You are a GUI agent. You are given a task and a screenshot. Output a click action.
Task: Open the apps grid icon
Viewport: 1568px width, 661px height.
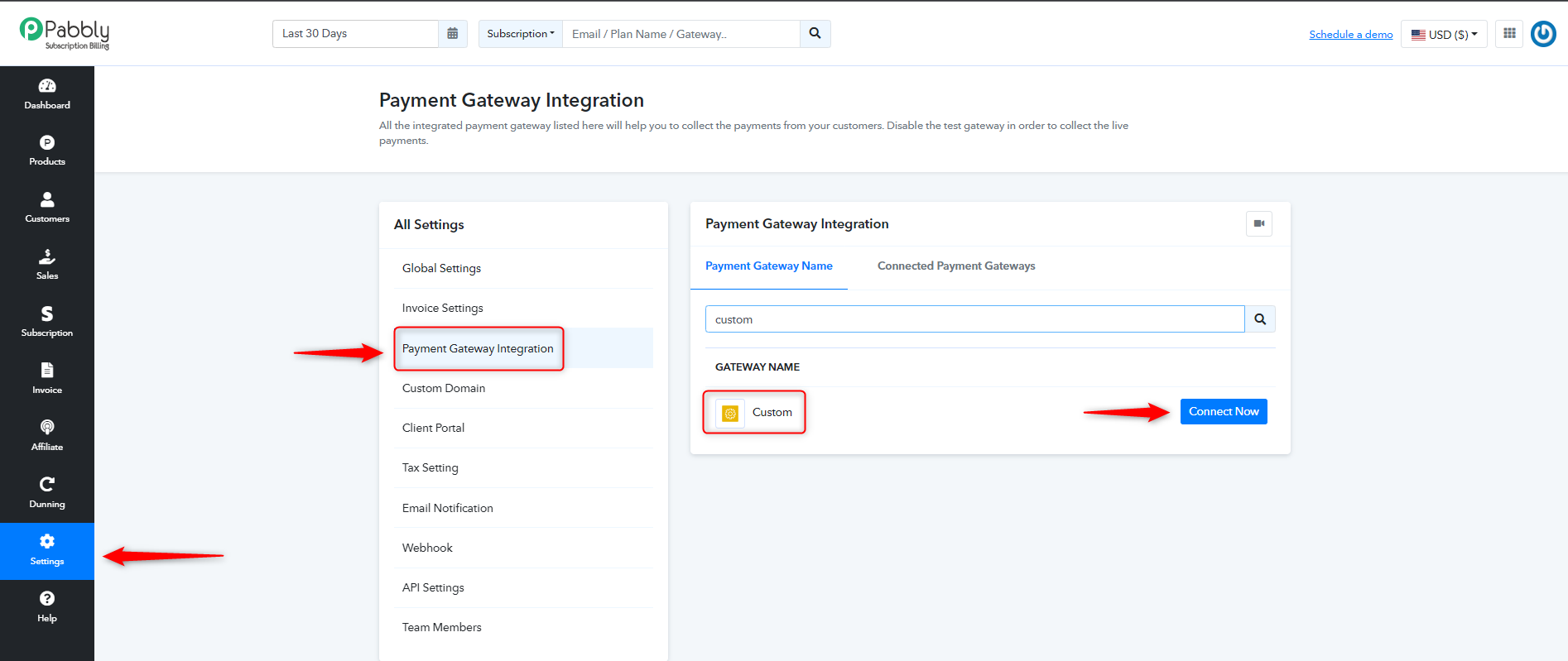[x=1509, y=34]
